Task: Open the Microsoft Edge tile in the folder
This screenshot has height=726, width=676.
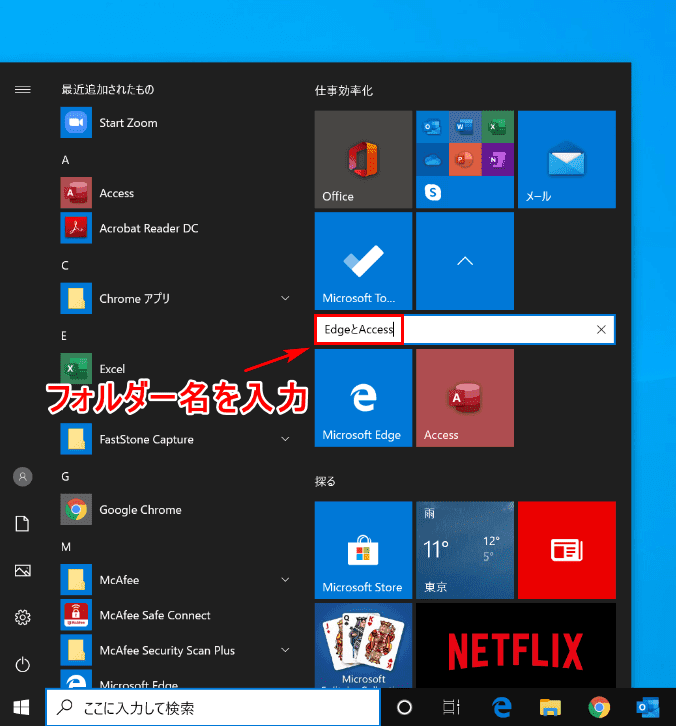Action: point(363,398)
